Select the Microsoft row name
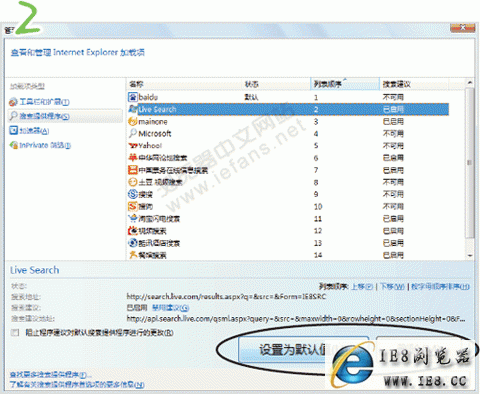The height and width of the screenshot is (394, 480). coord(155,134)
